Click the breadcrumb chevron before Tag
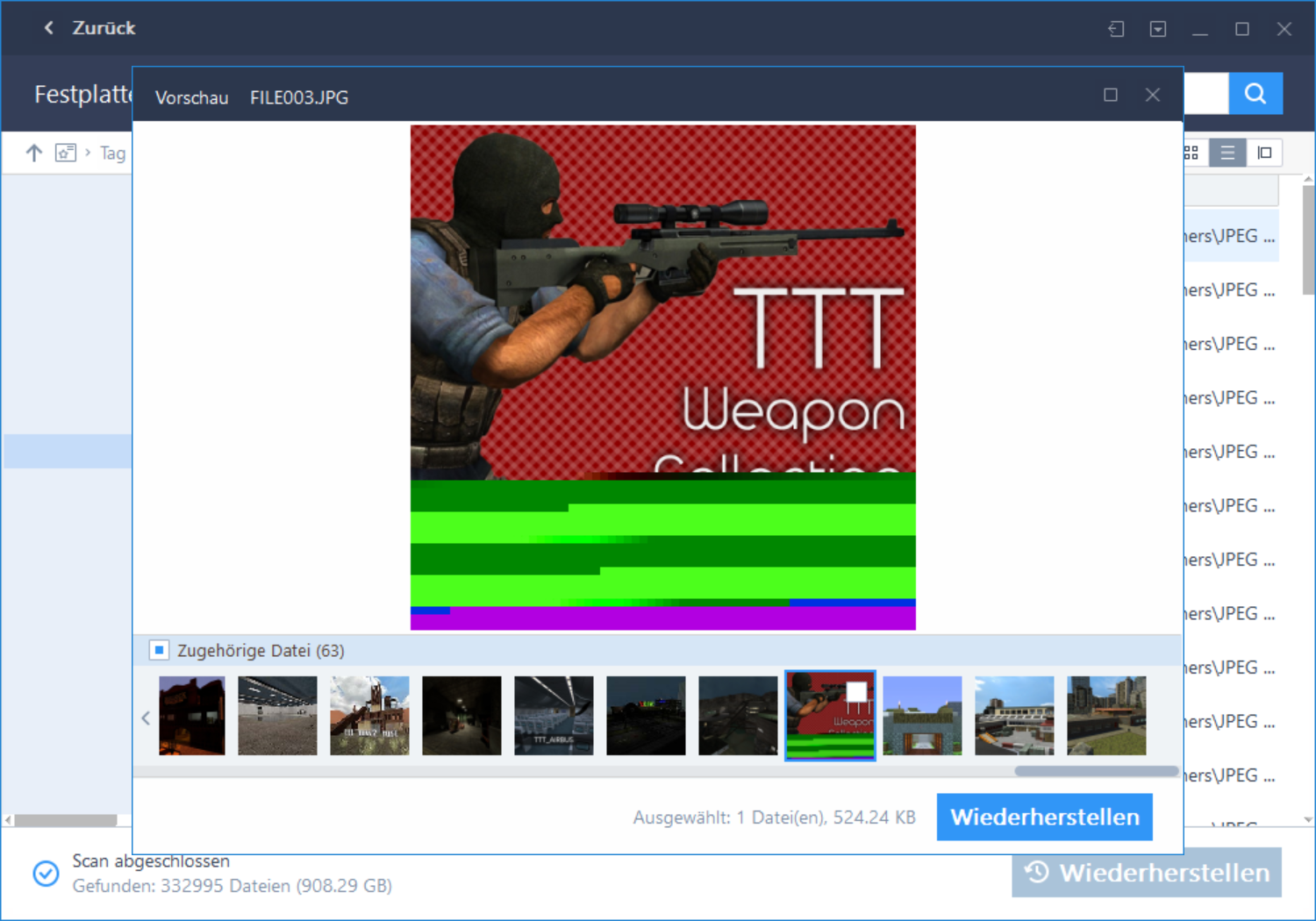Viewport: 1316px width, 921px height. 88,153
